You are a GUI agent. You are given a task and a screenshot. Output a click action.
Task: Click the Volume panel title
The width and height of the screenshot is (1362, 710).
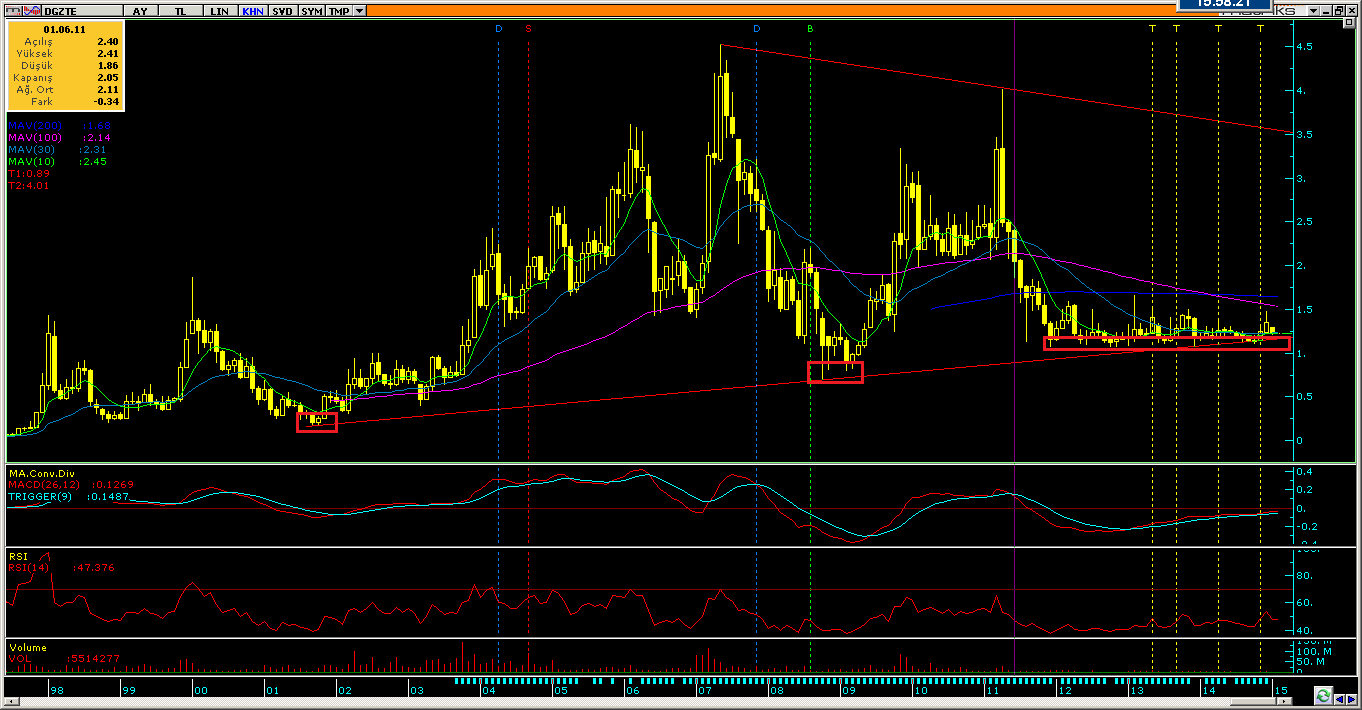click(28, 647)
